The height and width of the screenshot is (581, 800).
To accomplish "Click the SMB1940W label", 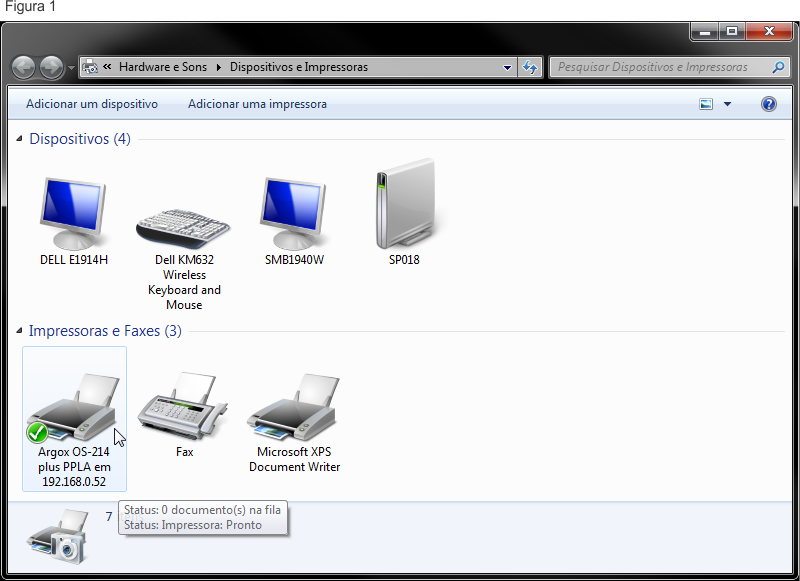I will tap(294, 260).
